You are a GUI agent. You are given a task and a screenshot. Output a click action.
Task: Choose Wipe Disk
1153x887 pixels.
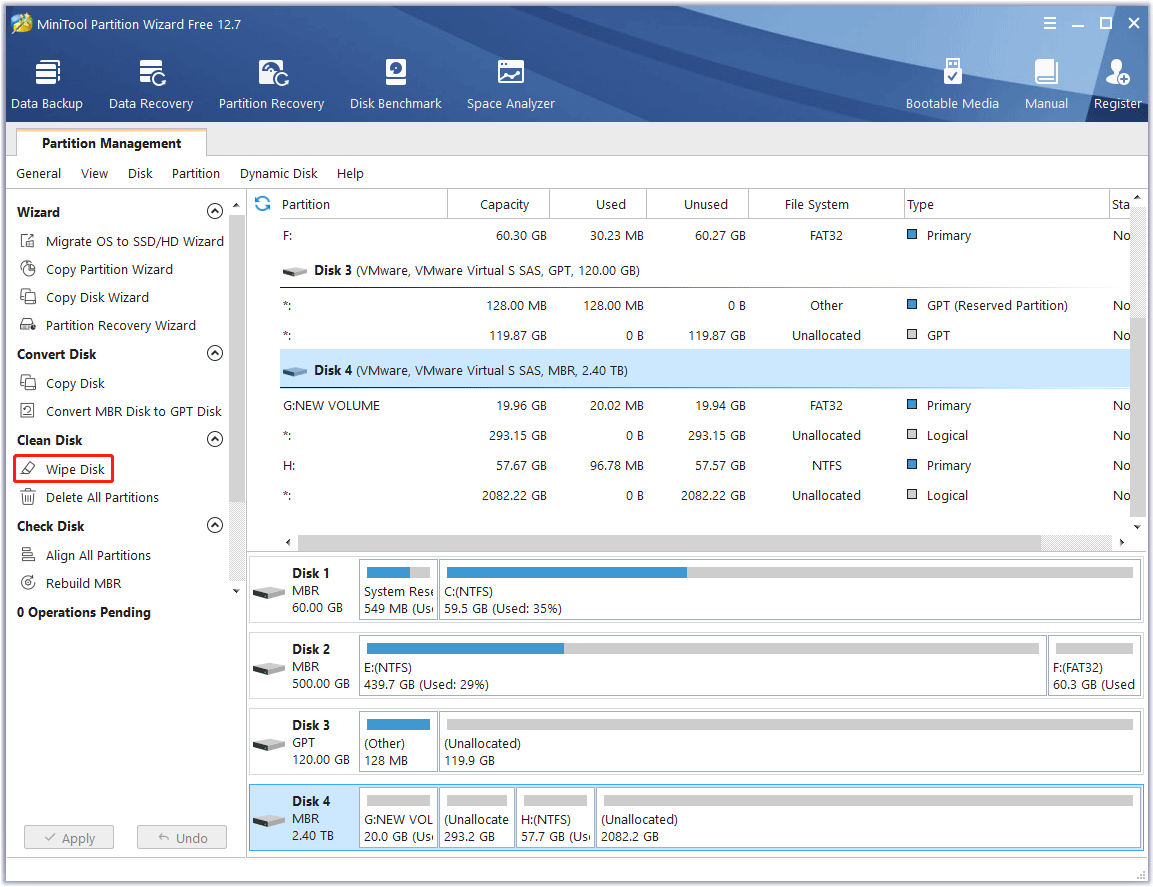63,469
